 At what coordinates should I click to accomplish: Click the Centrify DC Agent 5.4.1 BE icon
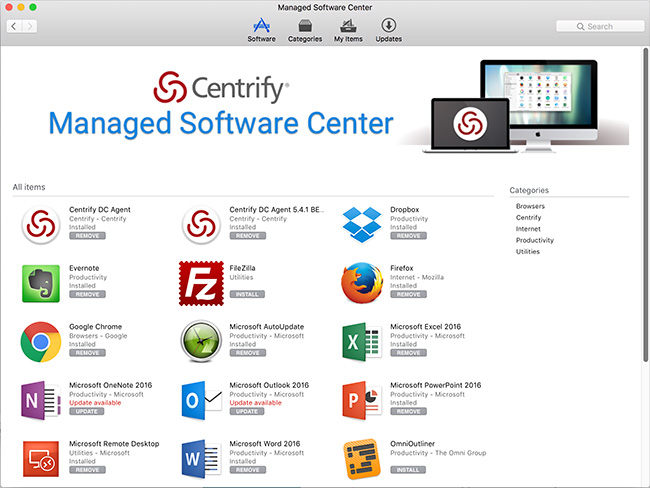coord(201,224)
